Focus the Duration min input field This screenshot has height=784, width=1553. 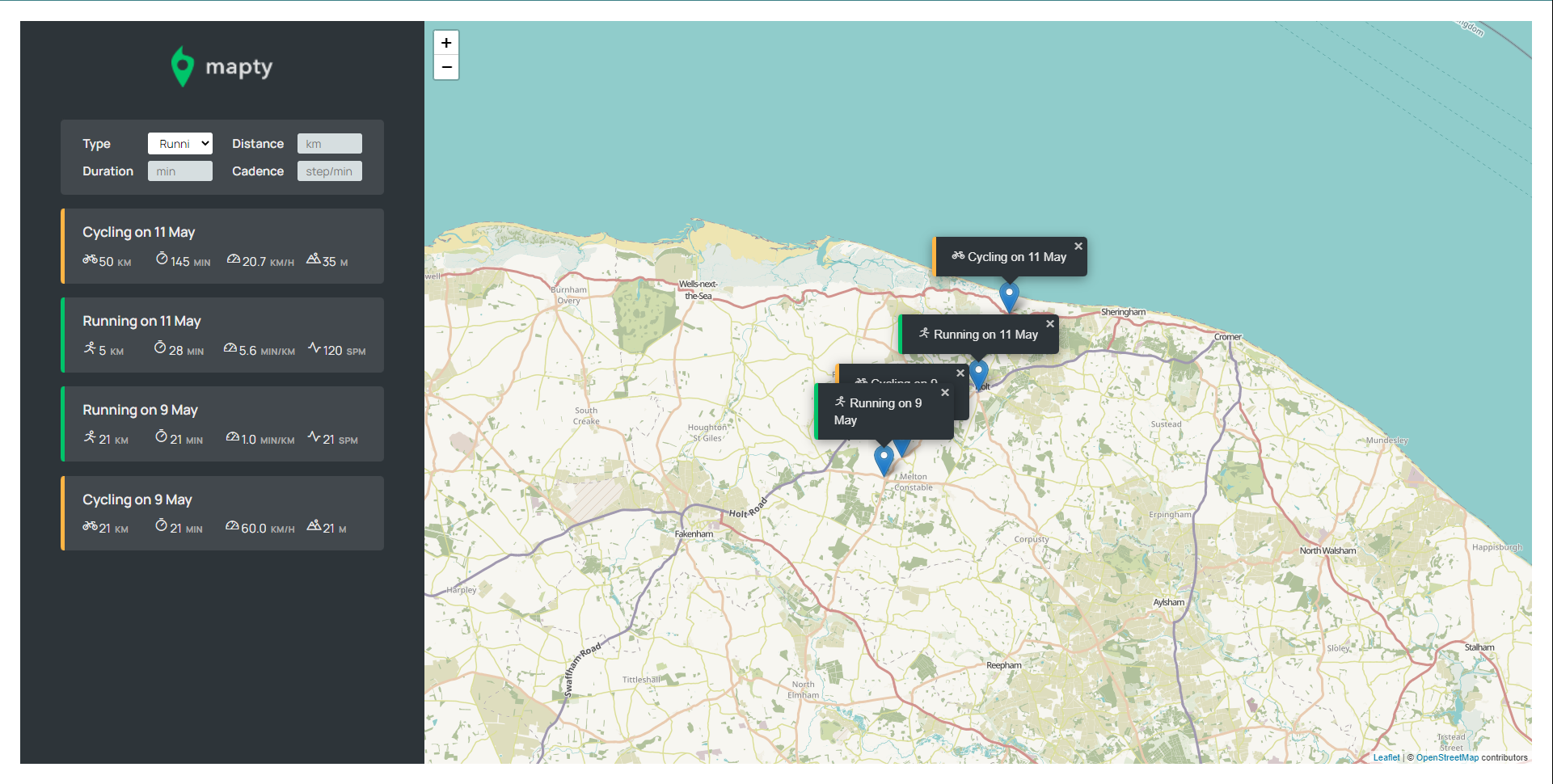[x=180, y=171]
